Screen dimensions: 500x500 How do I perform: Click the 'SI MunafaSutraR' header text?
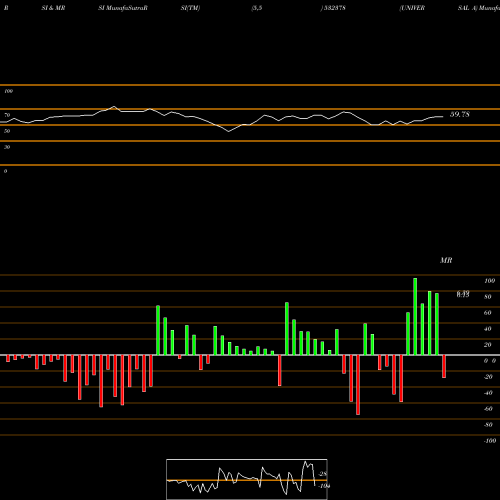pos(123,8)
